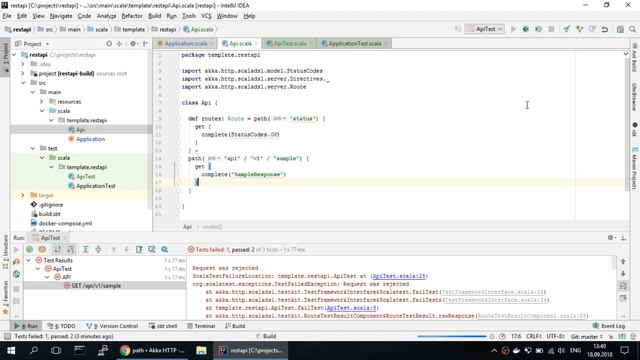Run the ApiTest configuration with play icon
The width and height of the screenshot is (640, 360).
(513, 29)
